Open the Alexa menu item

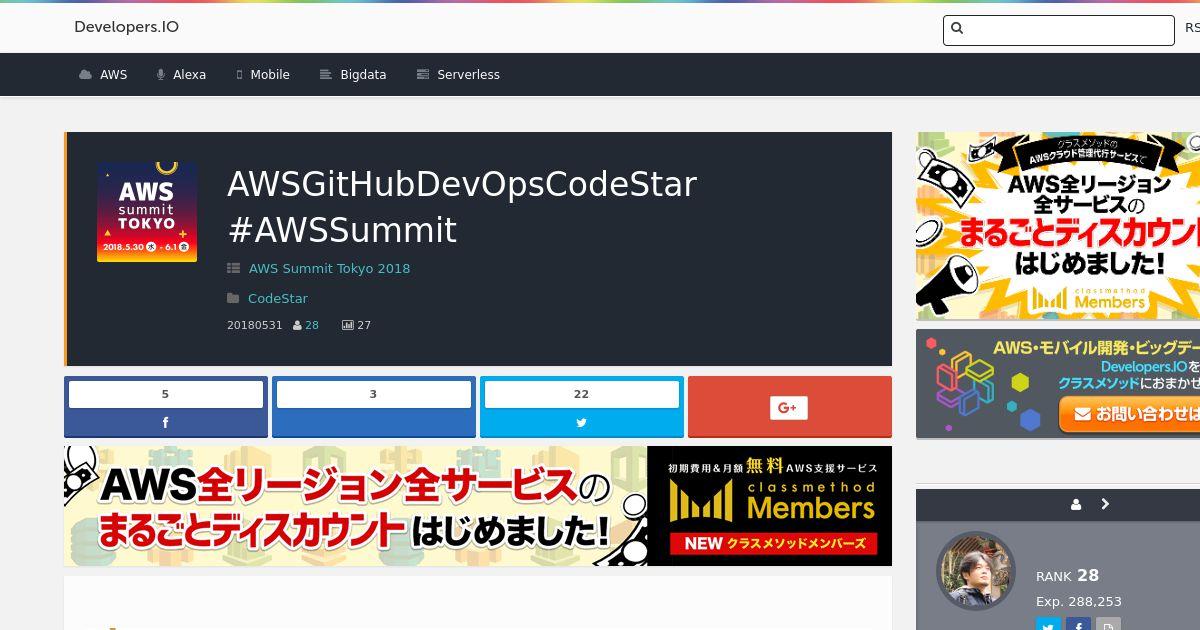pos(181,75)
